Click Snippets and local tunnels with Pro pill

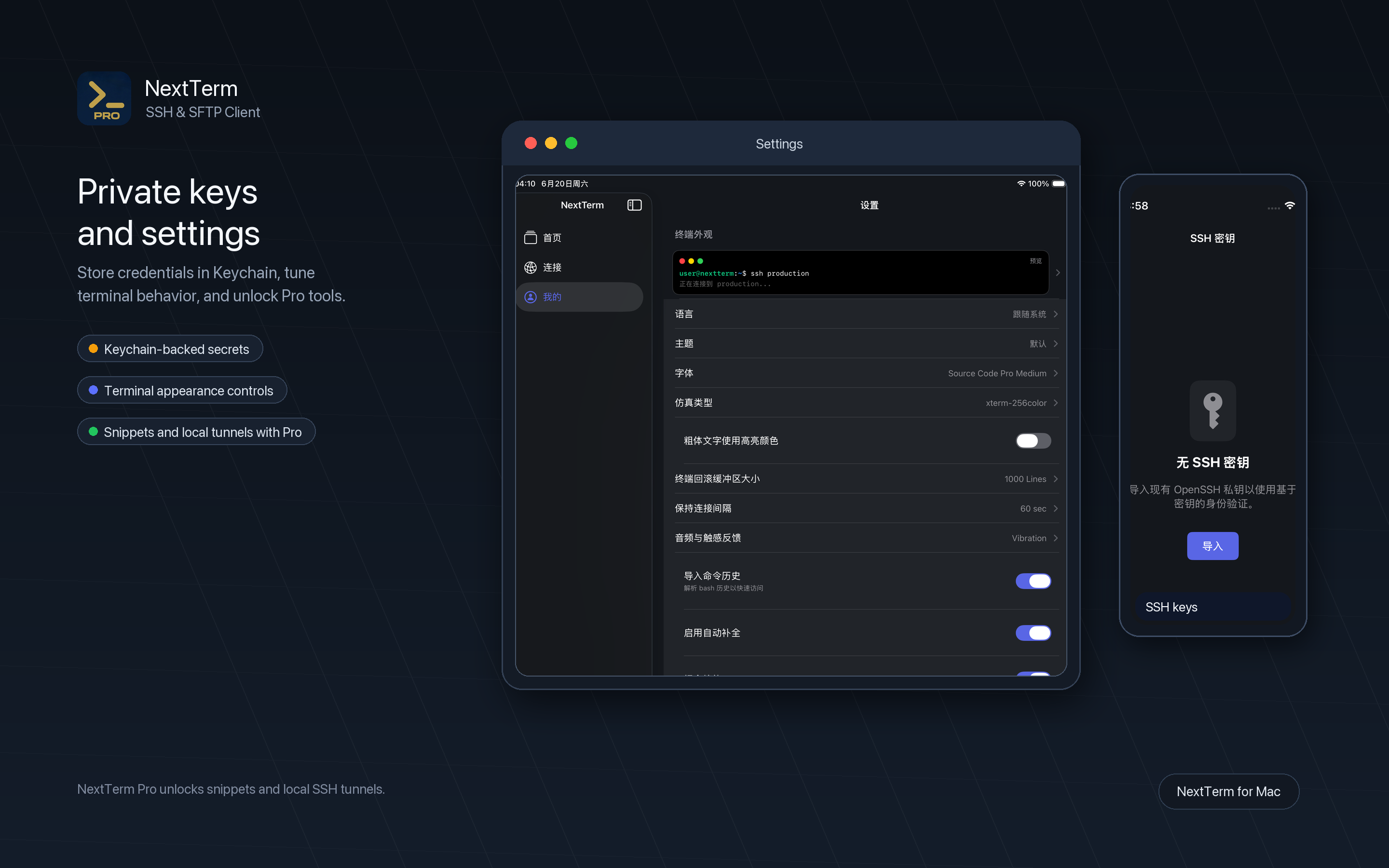pos(196,432)
